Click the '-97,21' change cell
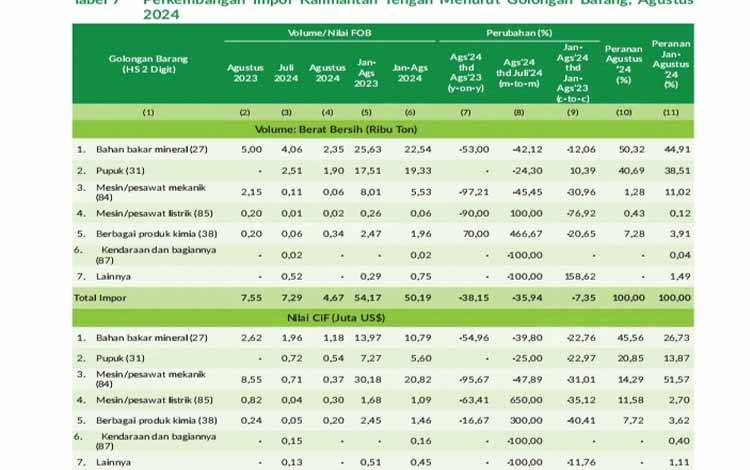 tap(474, 192)
